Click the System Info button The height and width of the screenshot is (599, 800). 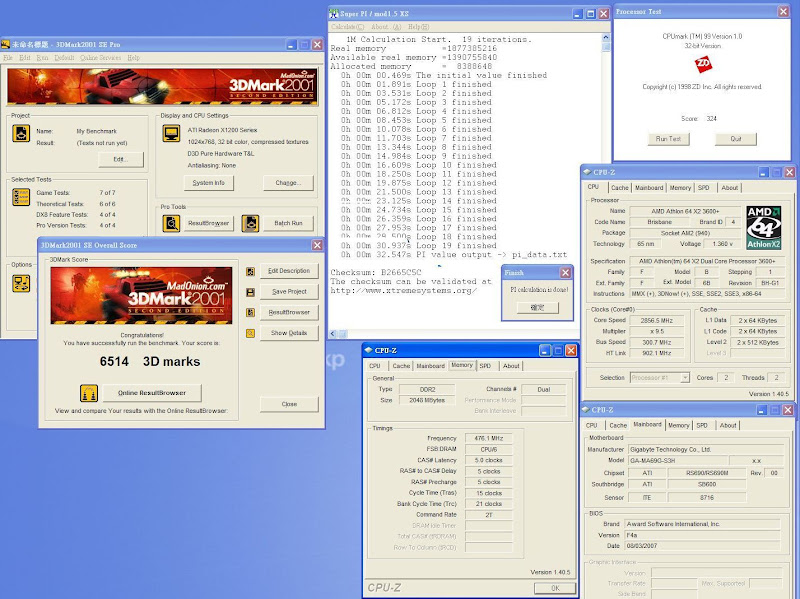[209, 183]
